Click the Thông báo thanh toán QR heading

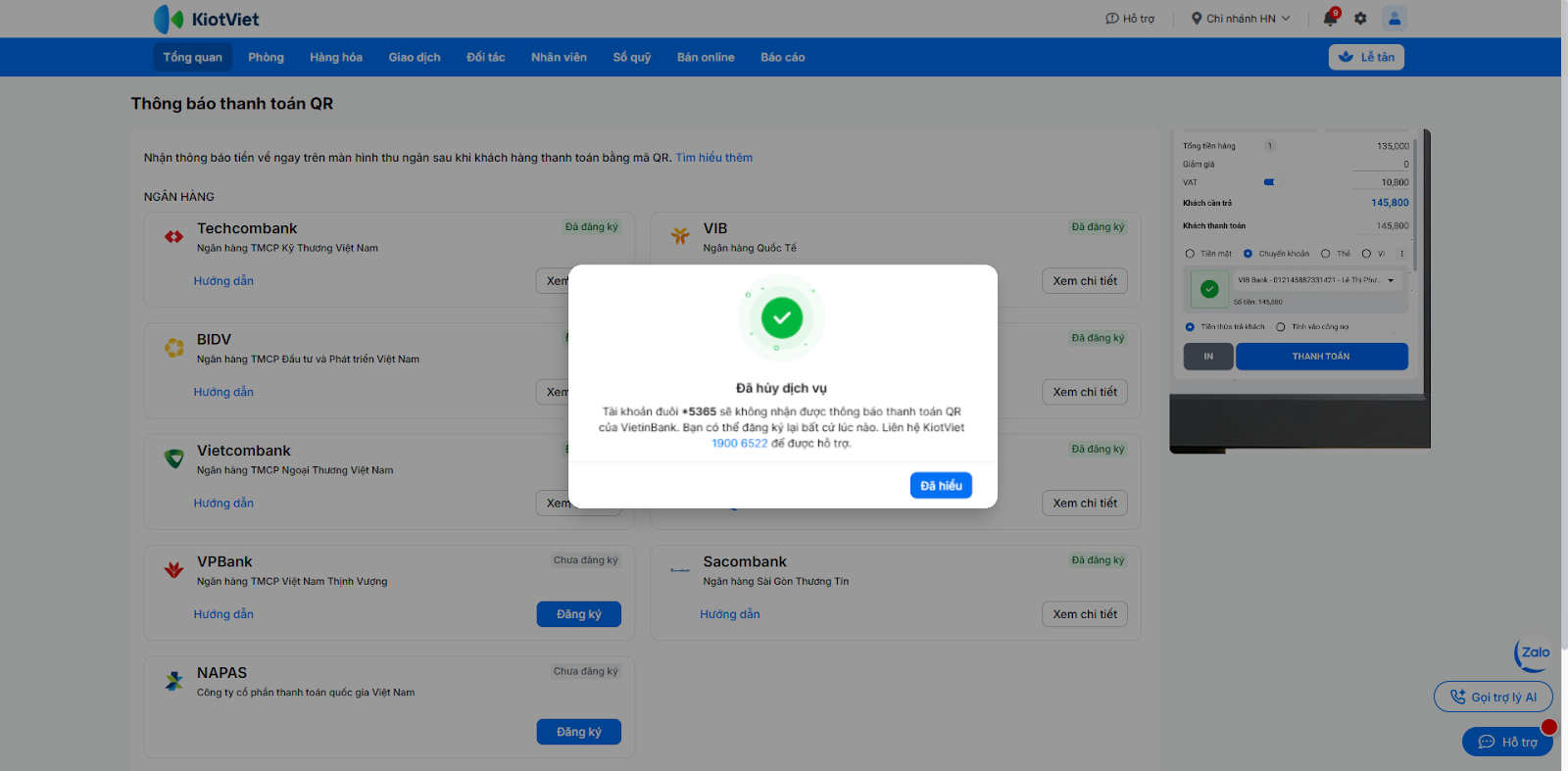pos(232,104)
